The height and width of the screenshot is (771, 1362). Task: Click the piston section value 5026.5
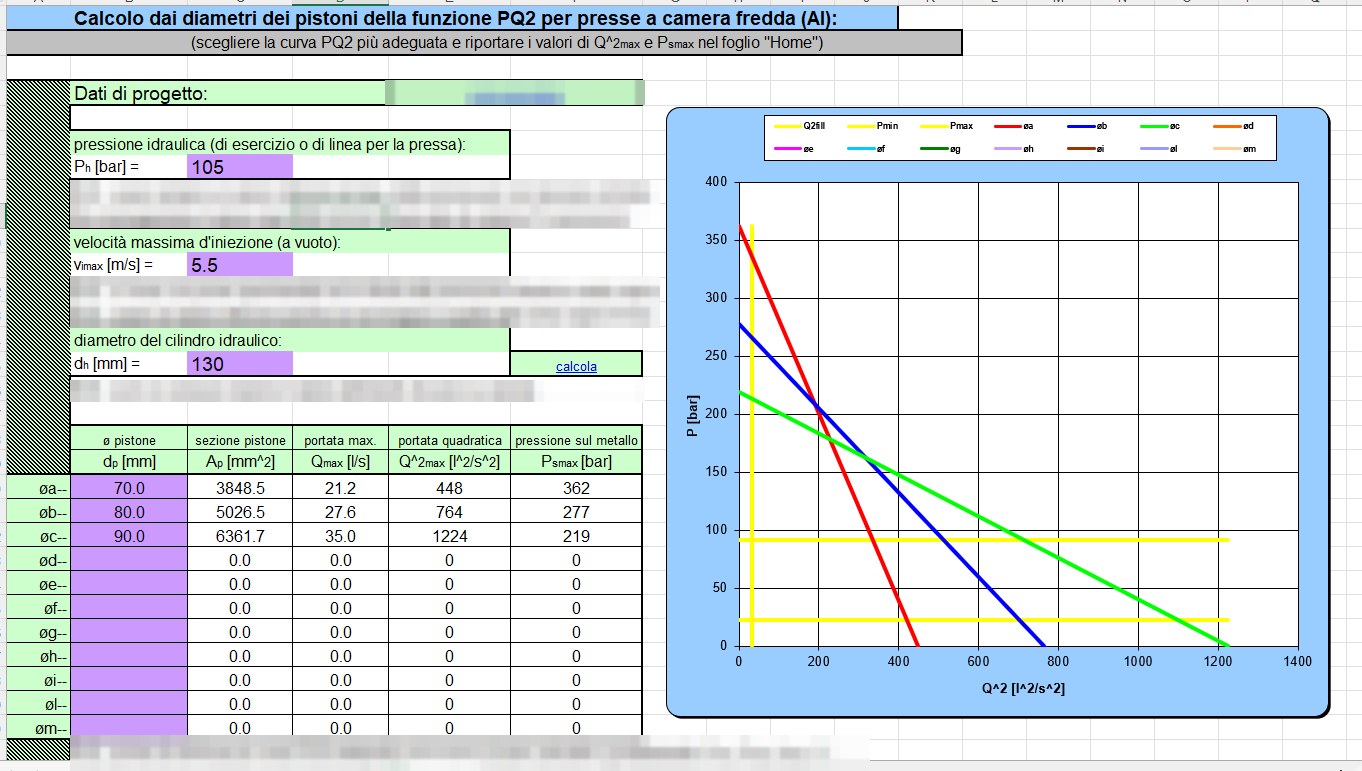[240, 512]
